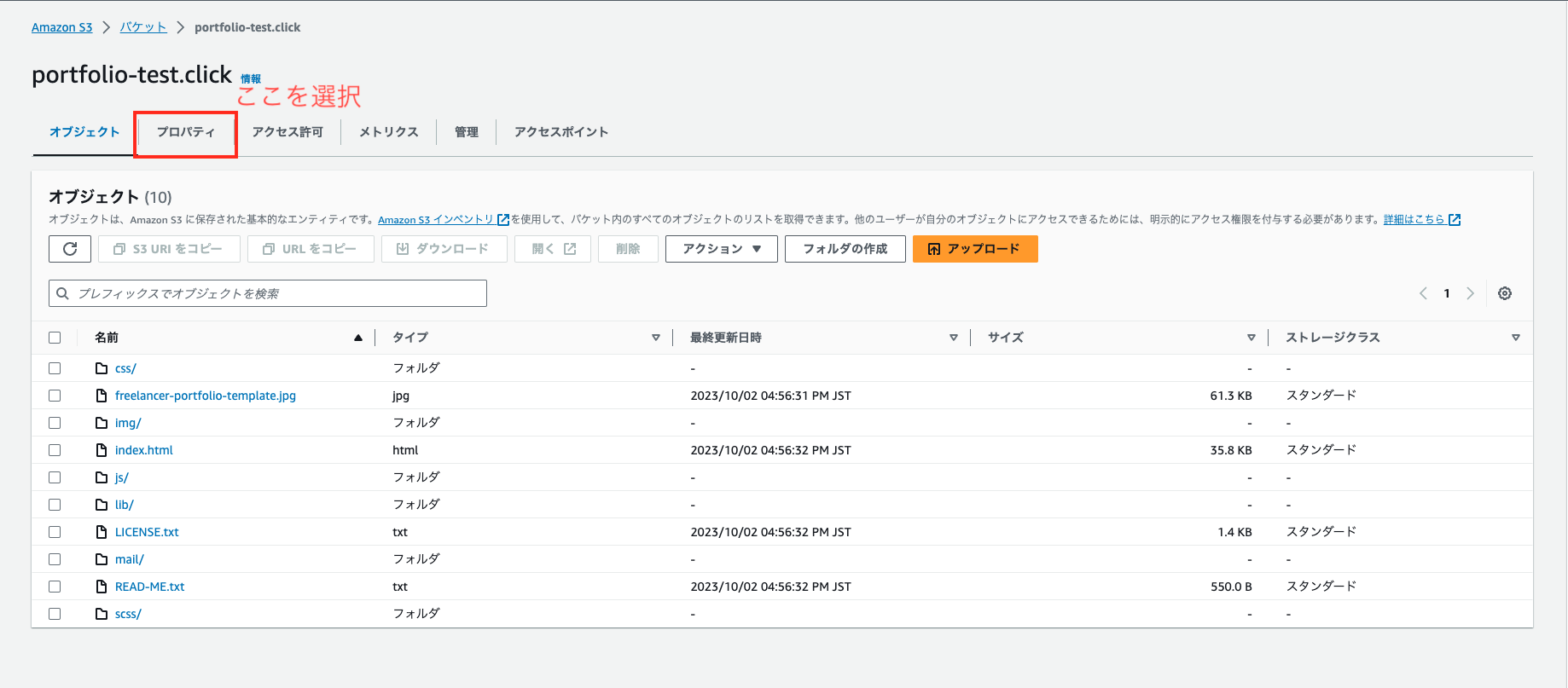This screenshot has width=1568, height=688.
Task: Check the freelancer-portfolio-template.jpg row checkbox
Action: 55,396
